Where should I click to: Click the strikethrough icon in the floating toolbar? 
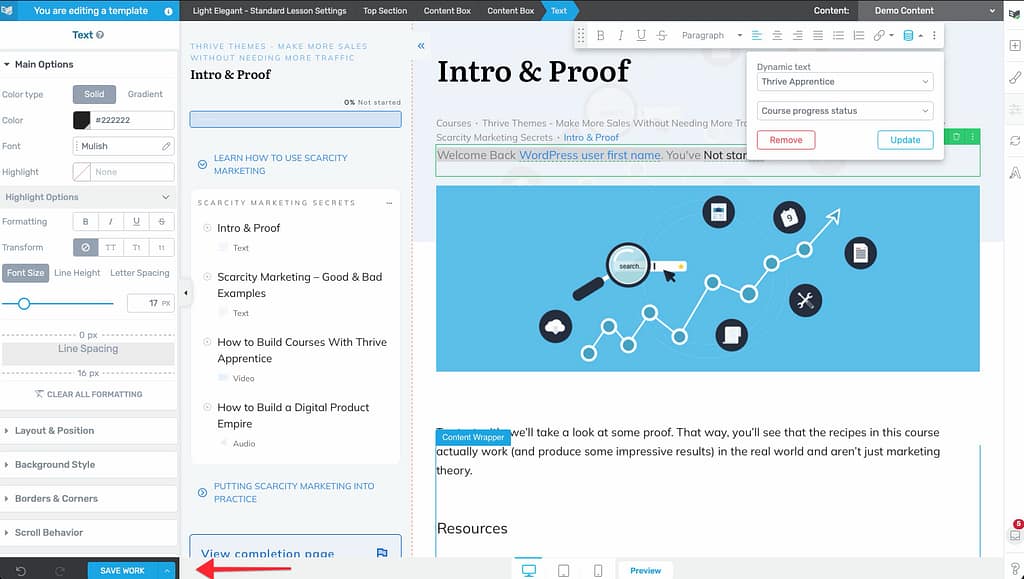tap(661, 35)
